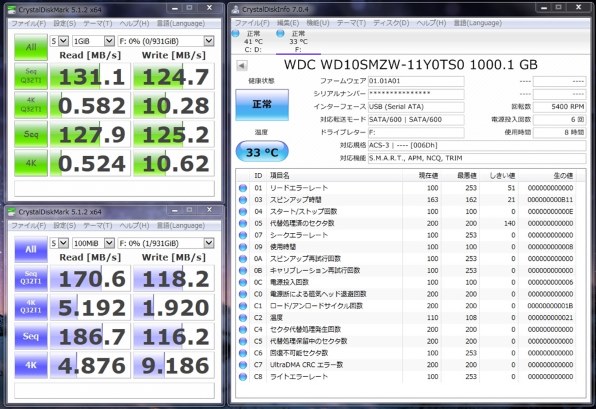This screenshot has width=596, height=409.
Task: Click status icon for ID 09 使用時間
Action: tap(243, 247)
